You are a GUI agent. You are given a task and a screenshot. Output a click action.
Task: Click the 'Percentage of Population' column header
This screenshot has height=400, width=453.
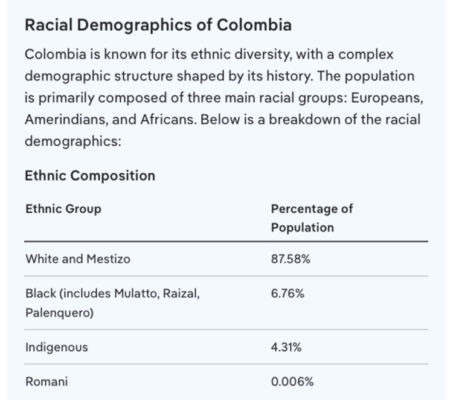[x=312, y=218]
